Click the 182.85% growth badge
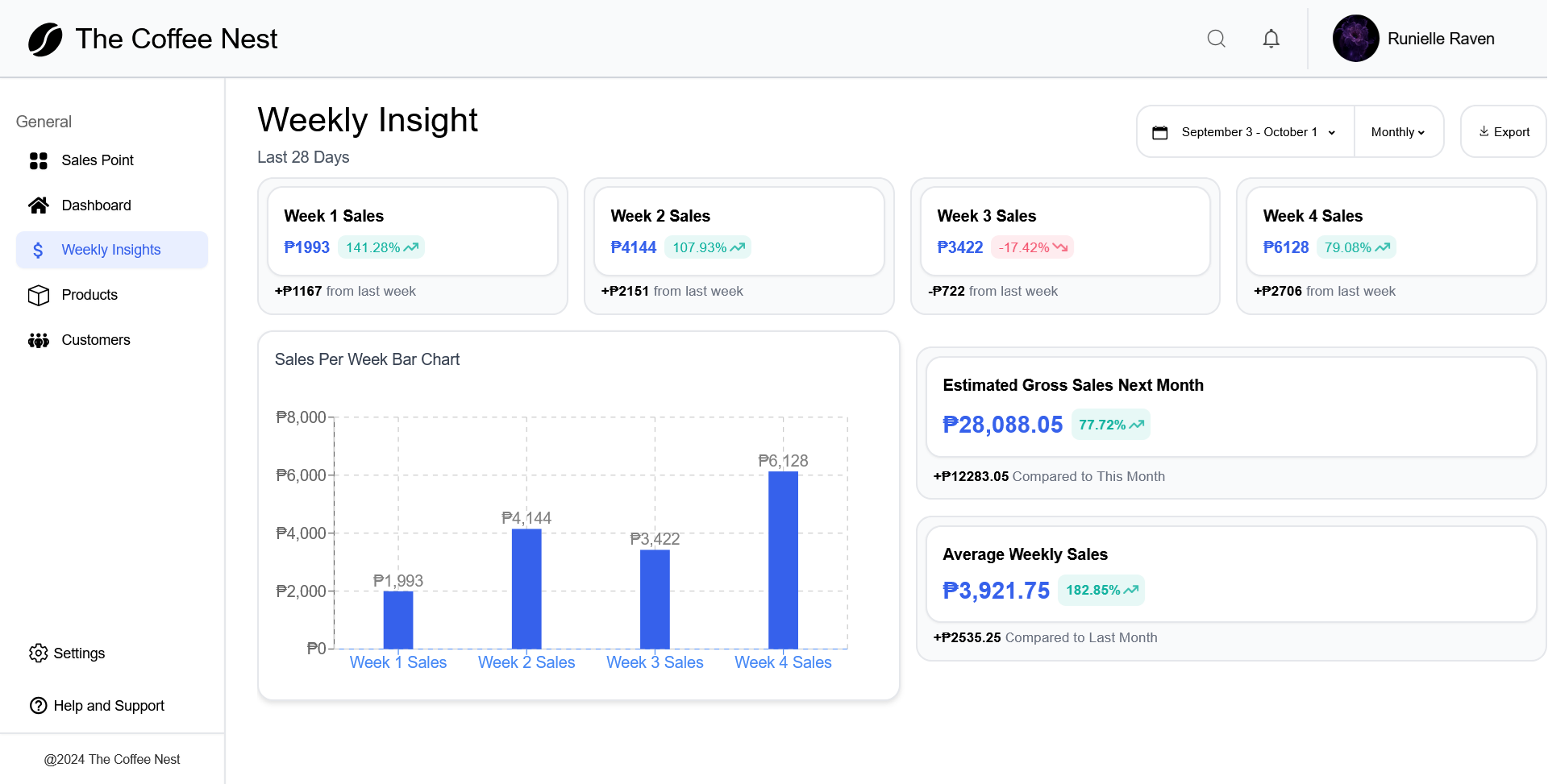Viewport: 1548px width, 784px height. click(1101, 590)
